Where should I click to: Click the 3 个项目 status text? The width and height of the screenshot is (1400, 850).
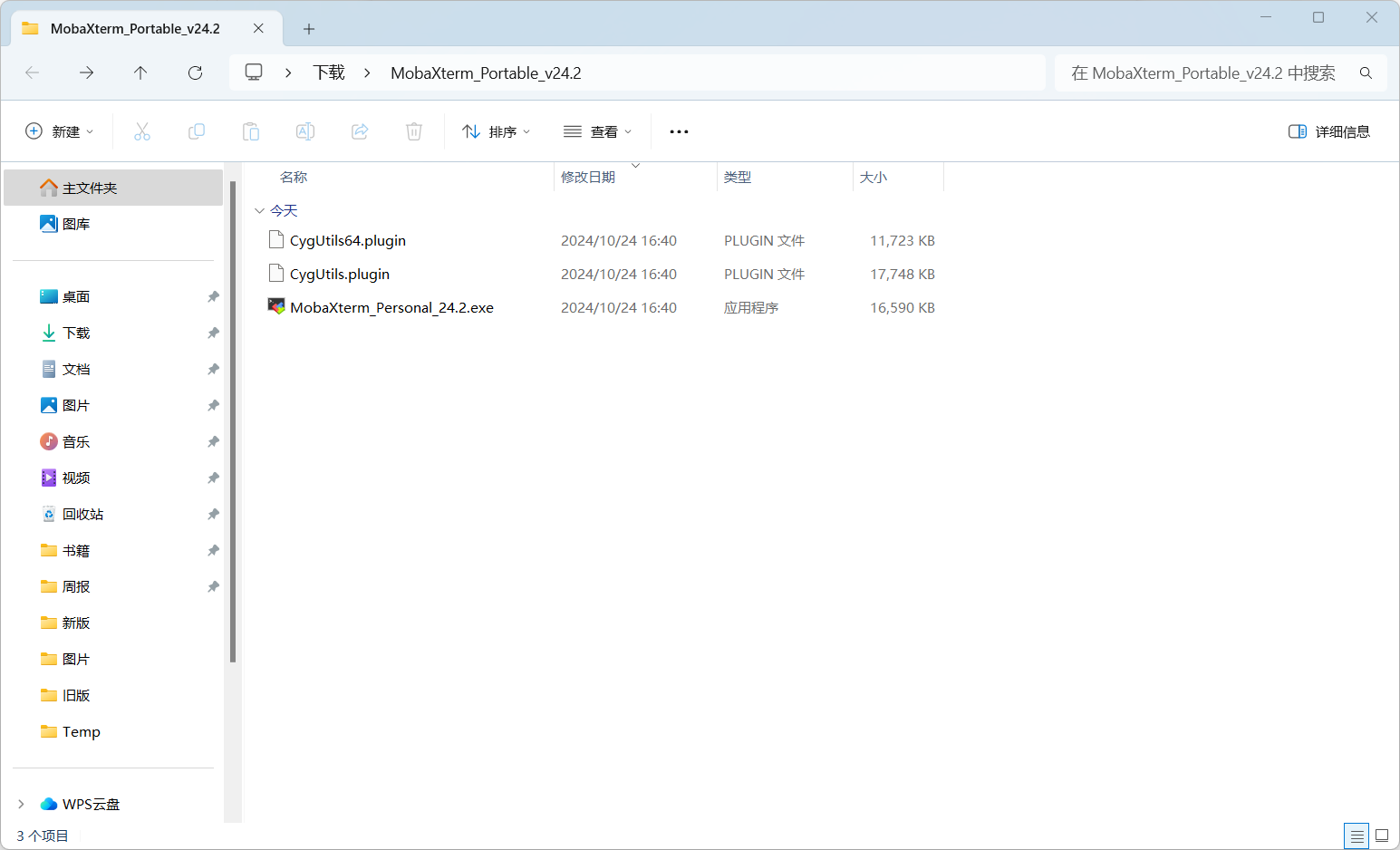coord(43,836)
